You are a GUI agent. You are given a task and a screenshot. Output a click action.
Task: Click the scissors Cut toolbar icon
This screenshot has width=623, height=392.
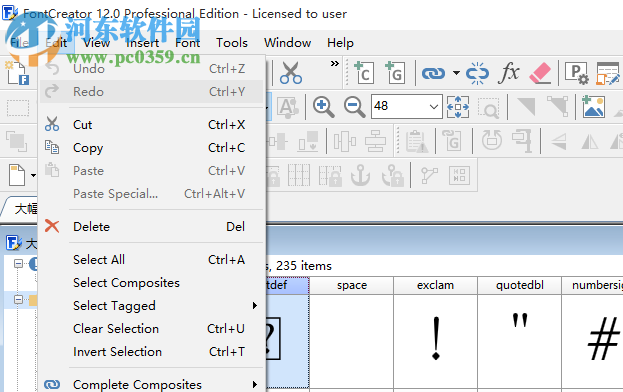291,73
